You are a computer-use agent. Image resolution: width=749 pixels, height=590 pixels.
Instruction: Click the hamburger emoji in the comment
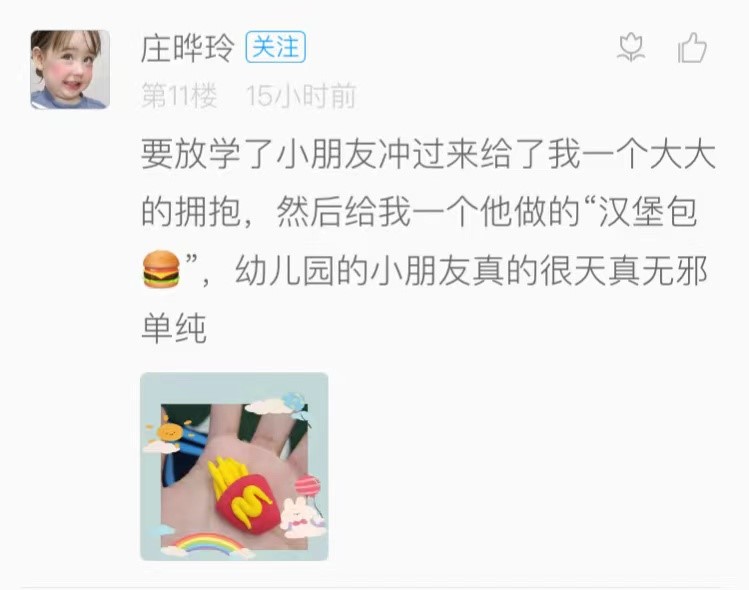(x=162, y=269)
